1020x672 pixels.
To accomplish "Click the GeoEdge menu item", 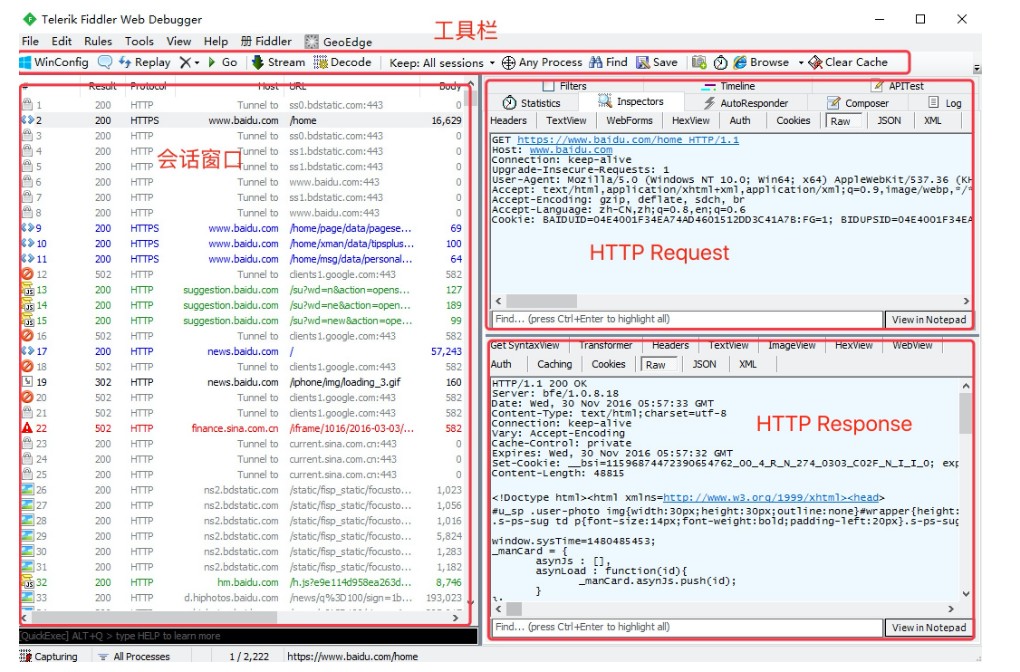I will point(338,42).
